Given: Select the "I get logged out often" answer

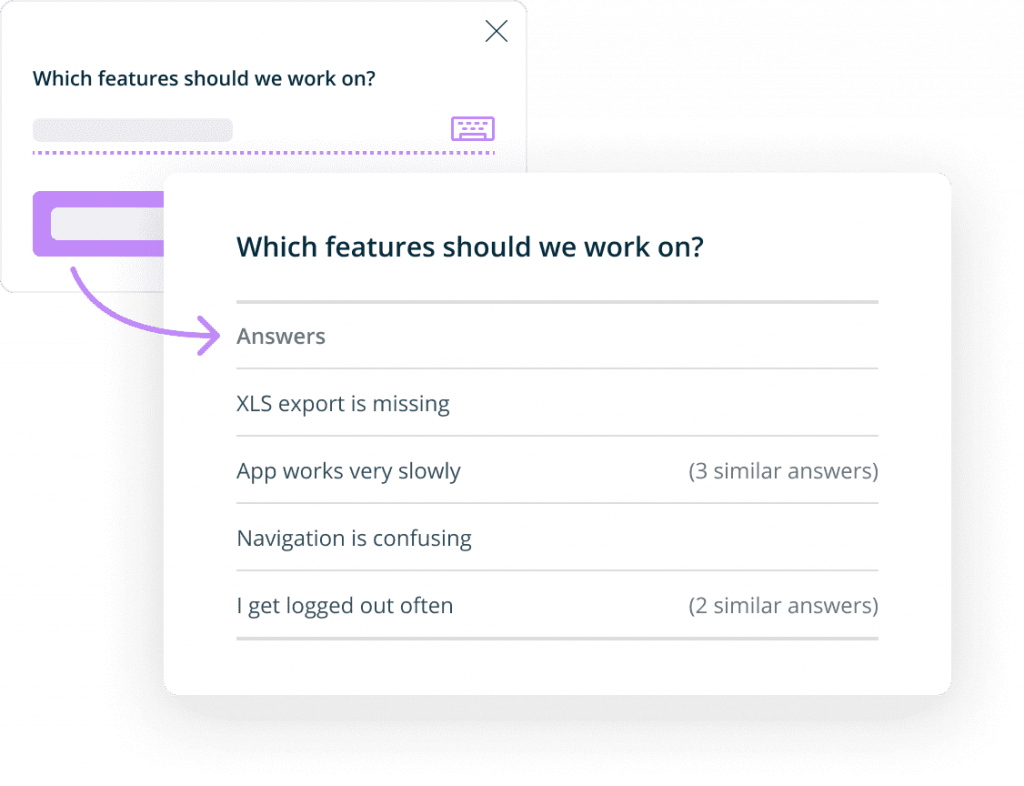Looking at the screenshot, I should pyautogui.click(x=344, y=605).
